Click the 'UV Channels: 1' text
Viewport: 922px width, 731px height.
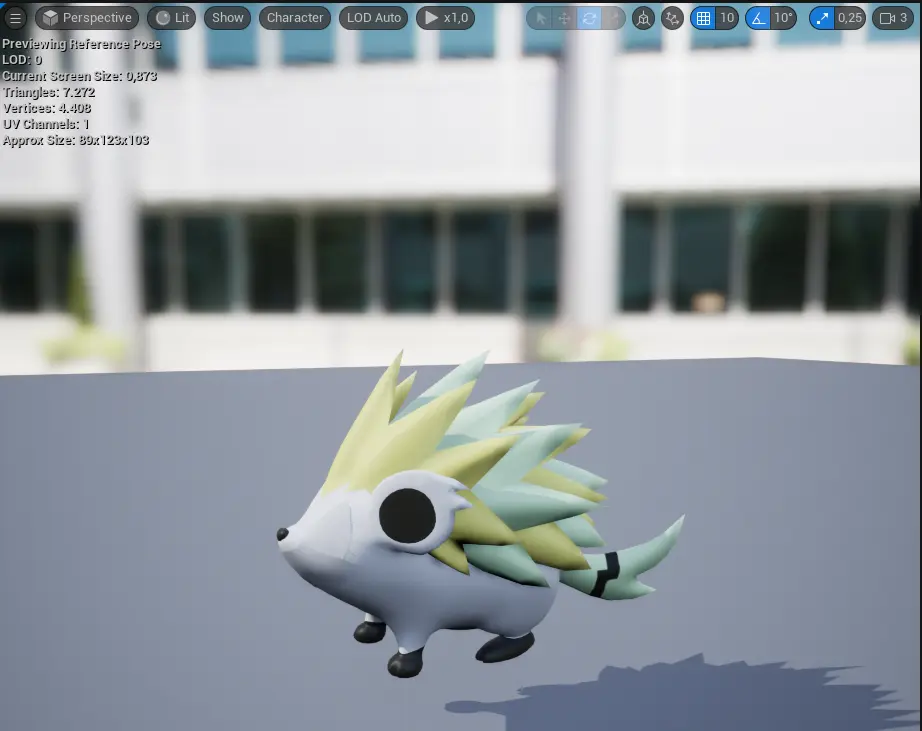pos(46,124)
